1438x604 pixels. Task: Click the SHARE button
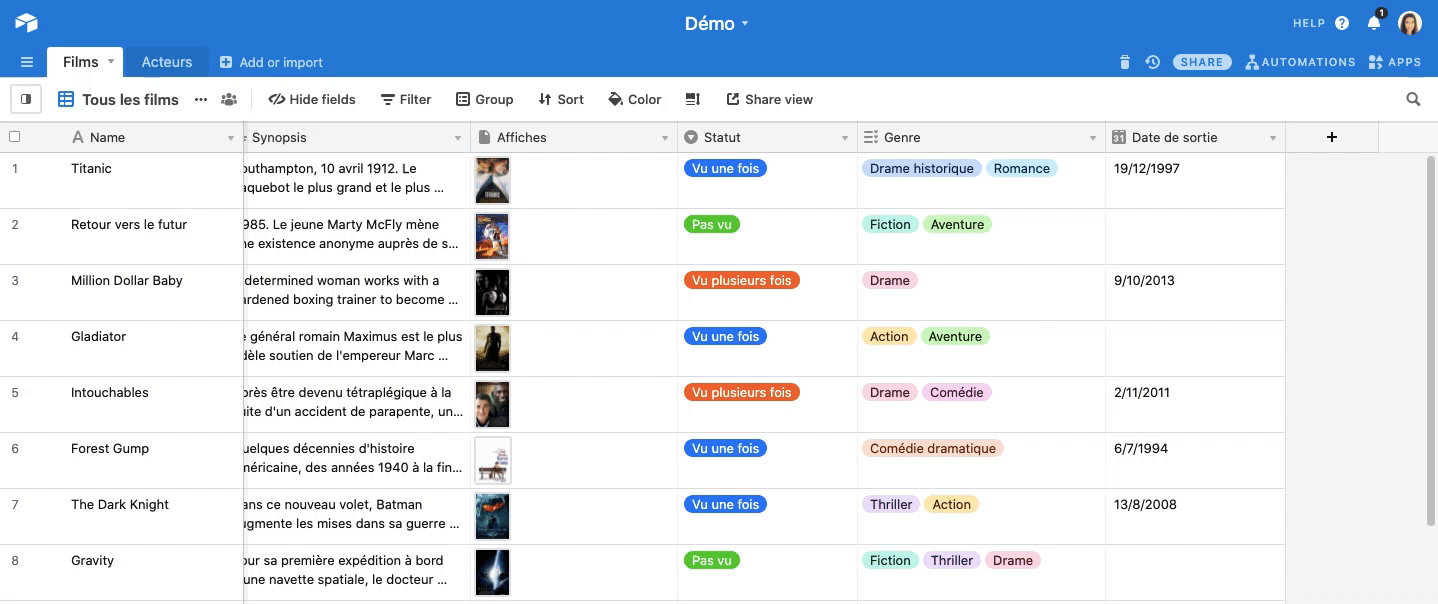coord(1202,62)
